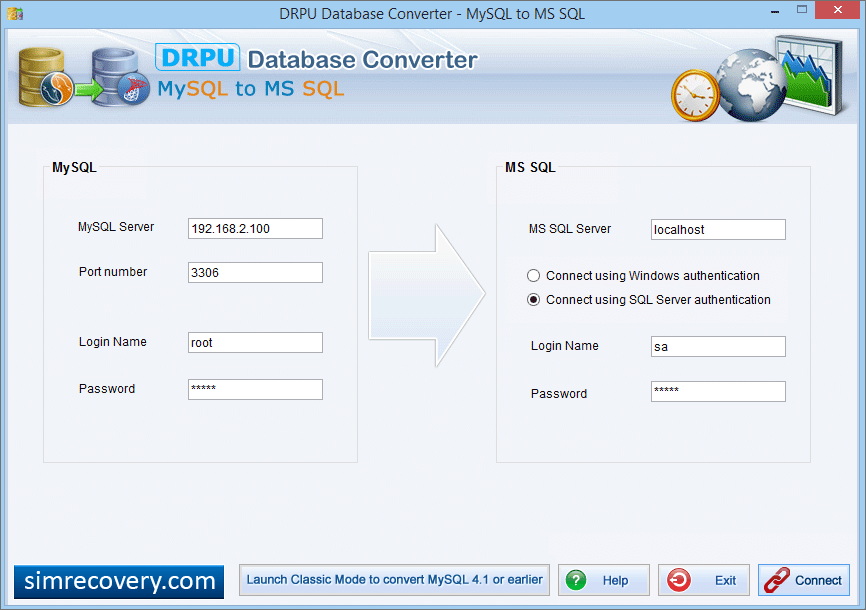
Task: Click the MySQL Login Name field with root
Action: click(x=255, y=343)
